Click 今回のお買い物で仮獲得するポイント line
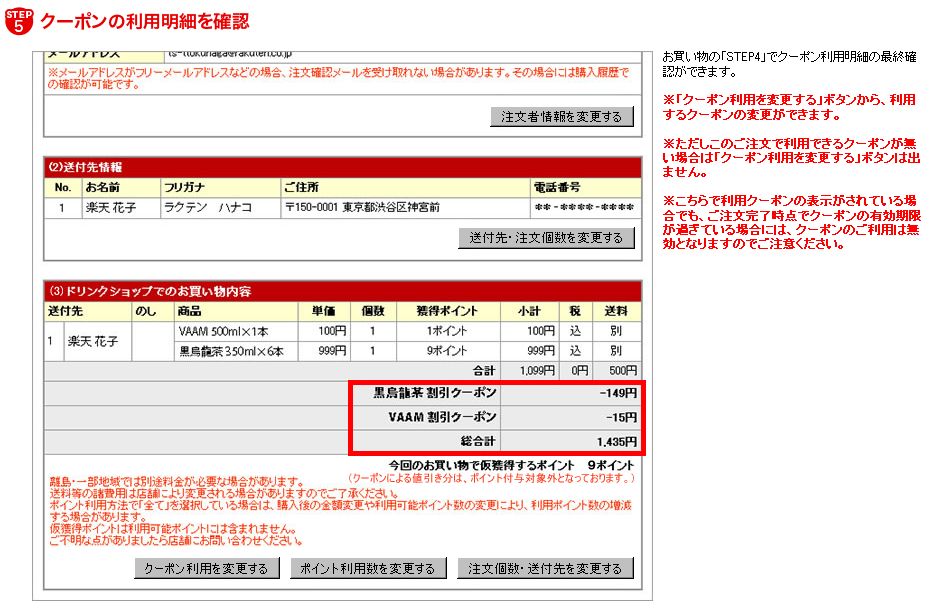The image size is (933, 609). (512, 465)
